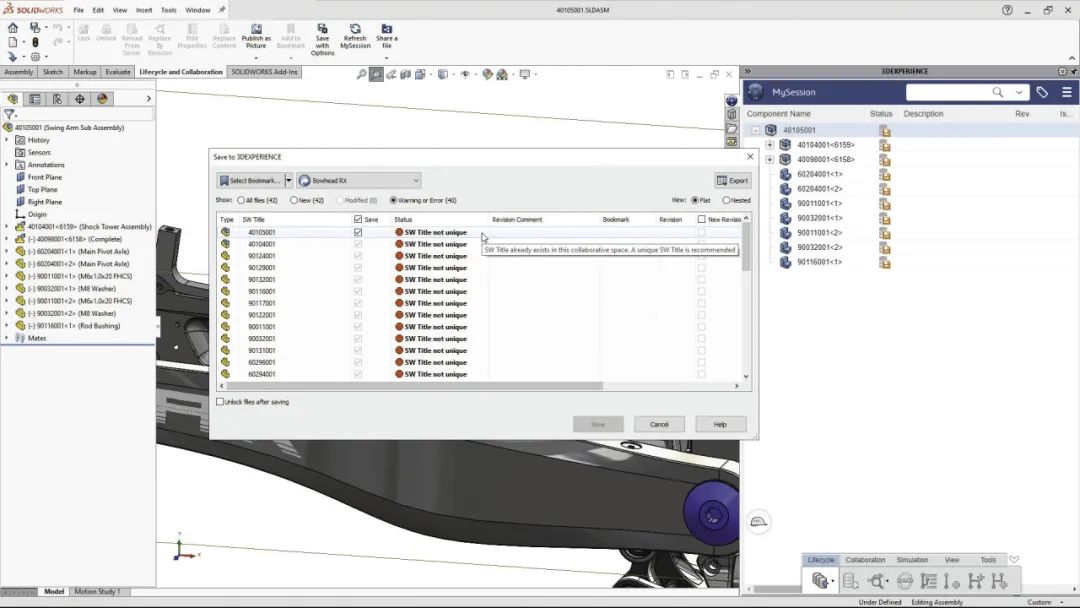Select Warning or Error (40) radio button

click(x=393, y=200)
